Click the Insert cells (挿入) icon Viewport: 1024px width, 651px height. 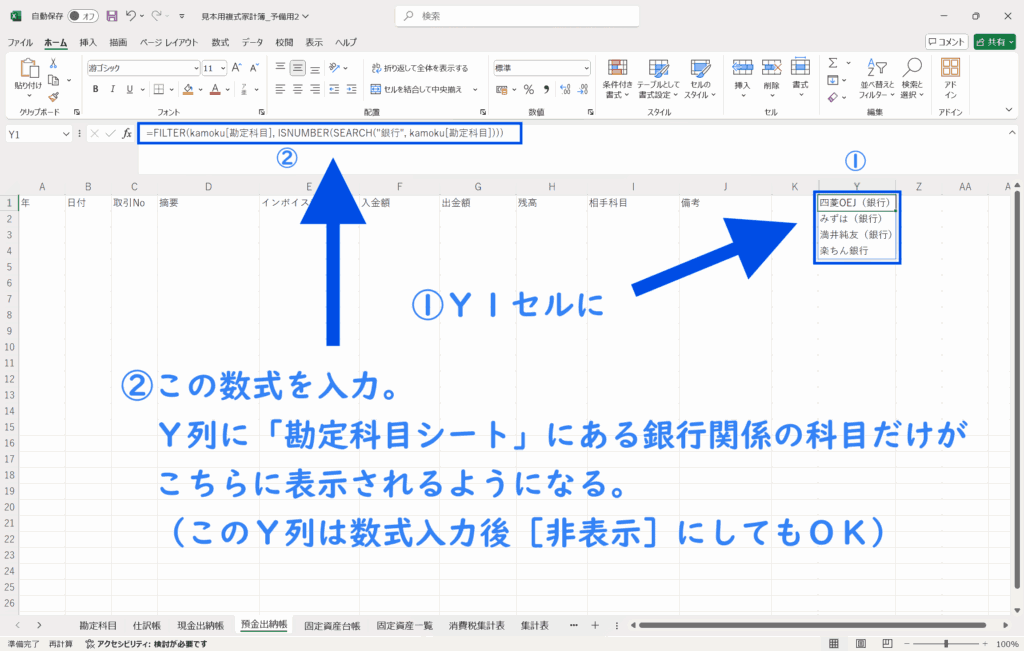coord(743,67)
